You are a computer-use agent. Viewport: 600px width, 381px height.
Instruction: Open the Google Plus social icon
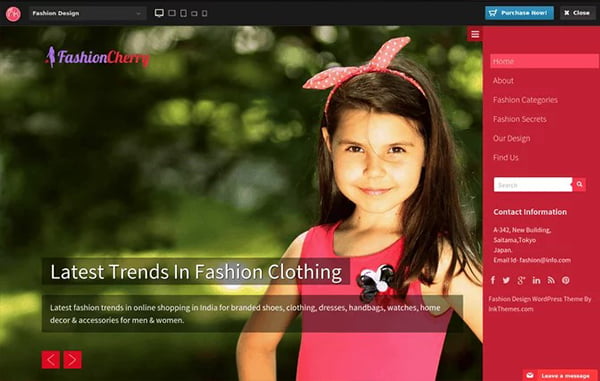521,280
